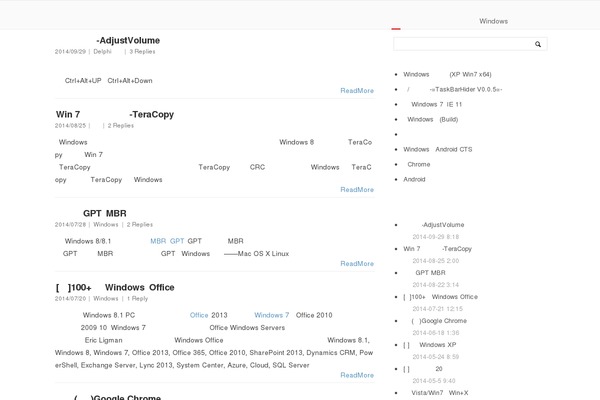Screen dimensions: 600x400
Task: Open recent post 100+ Windows Office in sidebar
Action: 440,297
